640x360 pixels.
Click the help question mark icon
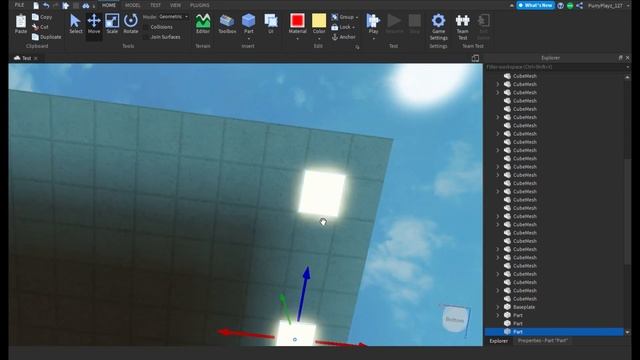point(561,5)
